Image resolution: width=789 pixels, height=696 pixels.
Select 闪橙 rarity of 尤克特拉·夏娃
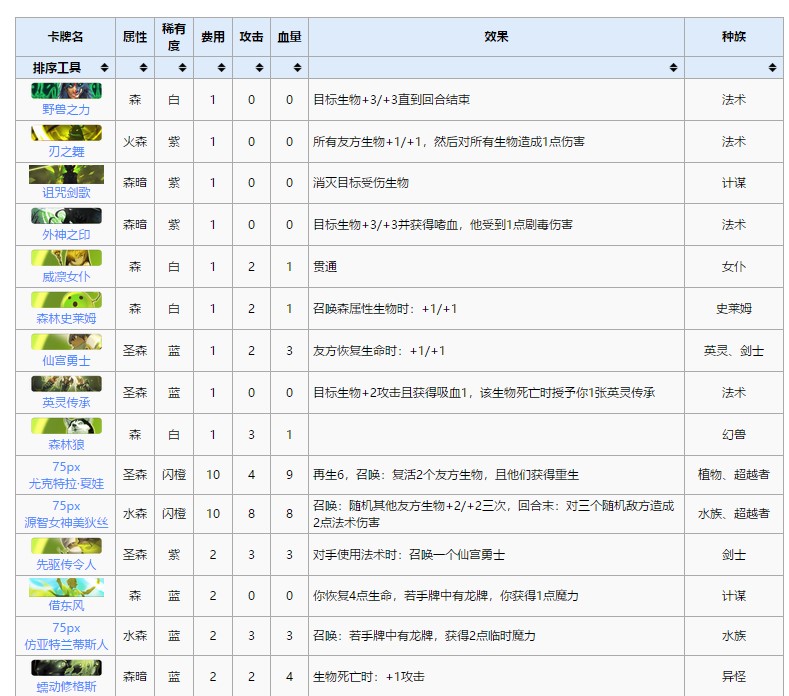click(174, 475)
